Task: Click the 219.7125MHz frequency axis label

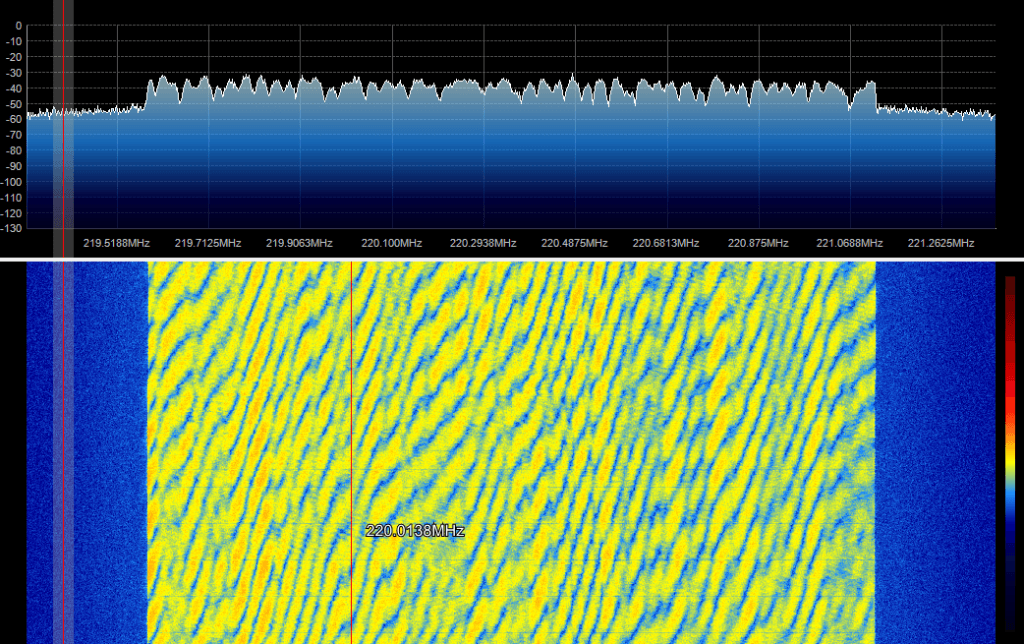Action: click(x=208, y=243)
